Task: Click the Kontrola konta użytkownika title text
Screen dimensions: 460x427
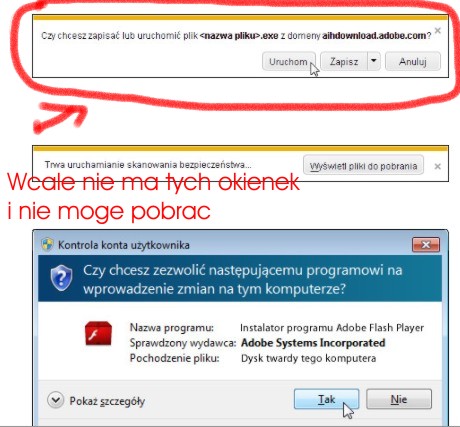Action: pyautogui.click(x=124, y=245)
